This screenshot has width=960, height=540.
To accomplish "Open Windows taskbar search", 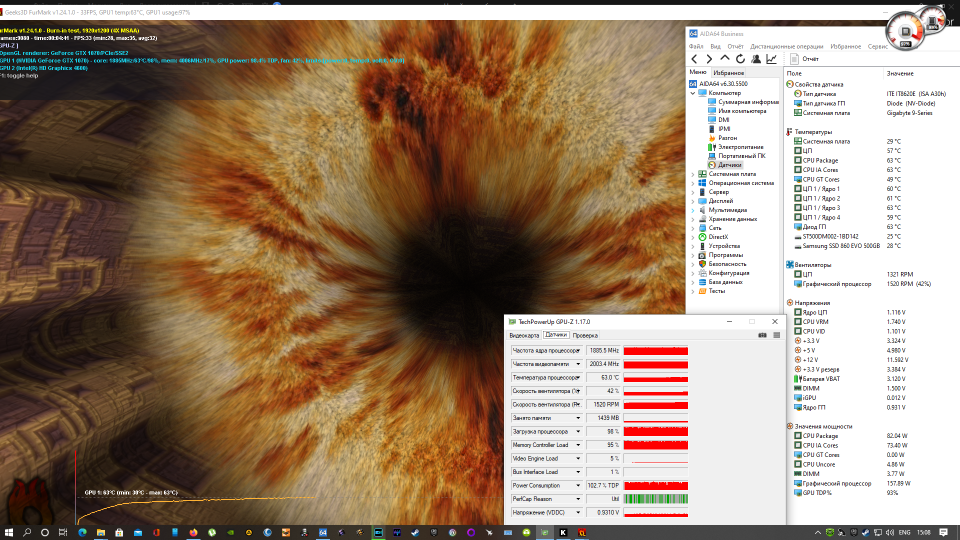I will [27, 533].
